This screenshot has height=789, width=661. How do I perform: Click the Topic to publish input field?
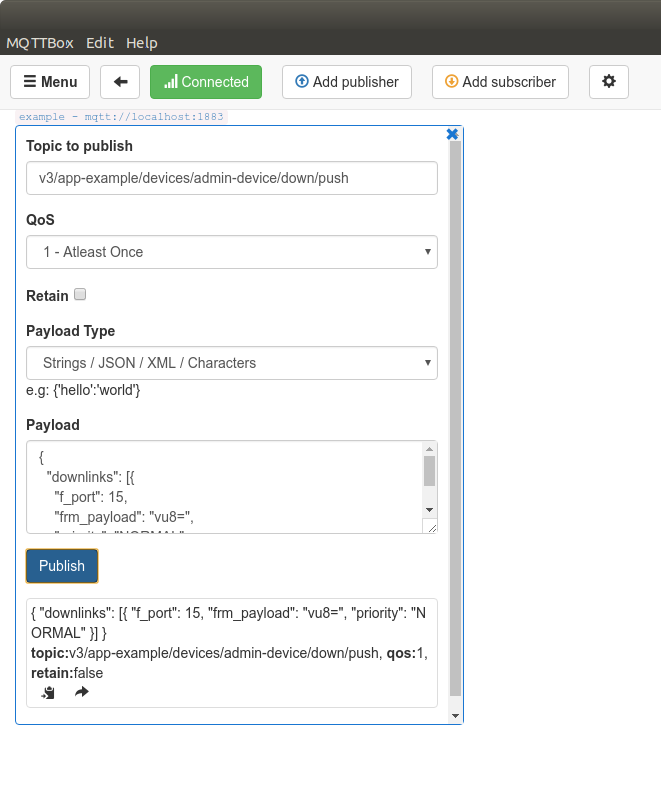point(231,178)
